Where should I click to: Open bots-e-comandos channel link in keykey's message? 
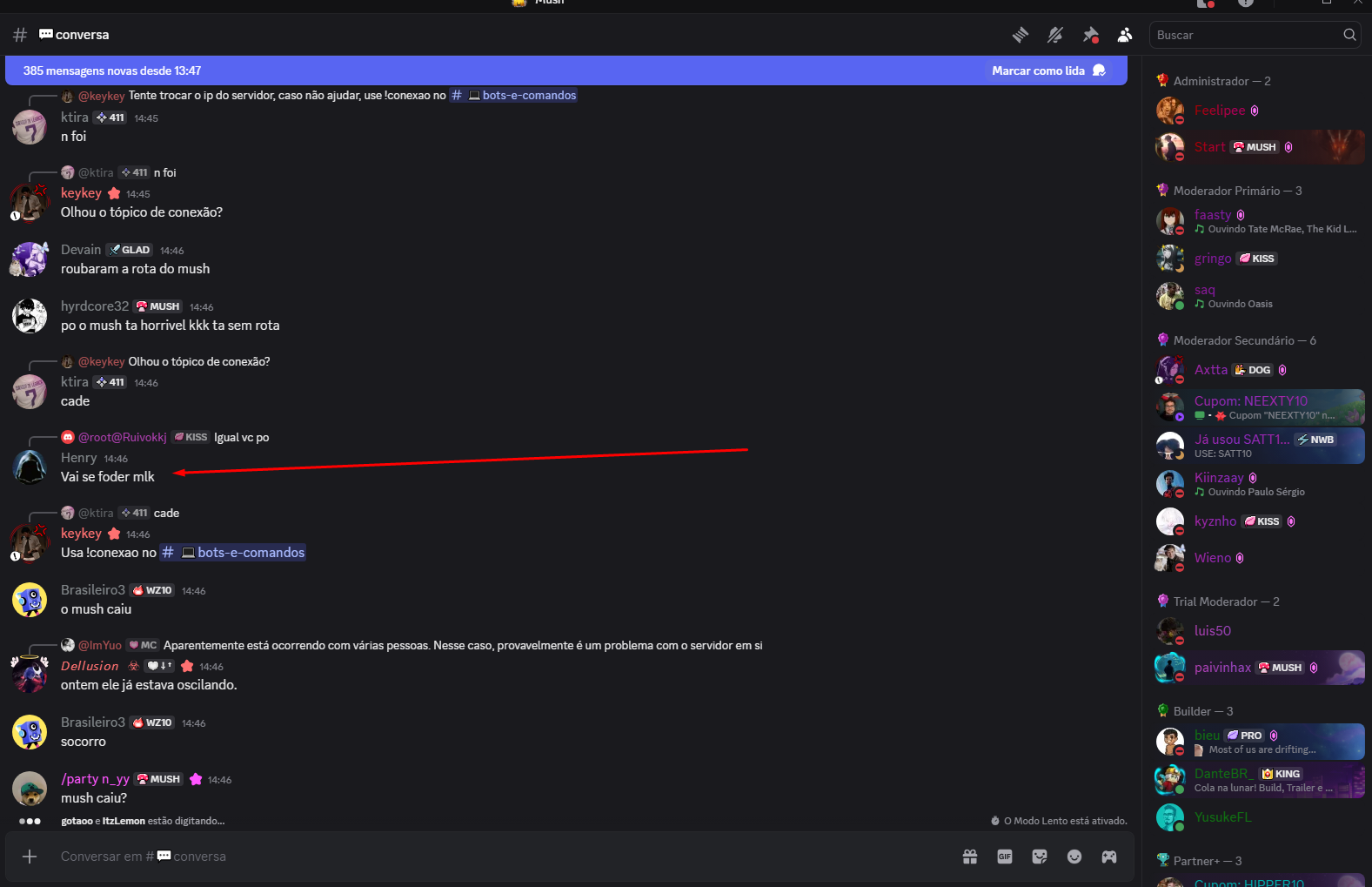(233, 553)
